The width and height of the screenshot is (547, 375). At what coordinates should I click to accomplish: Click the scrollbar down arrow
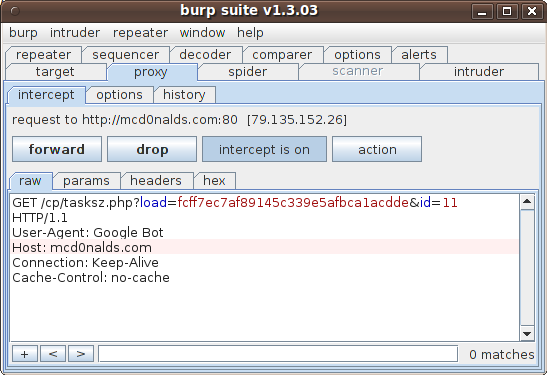coord(527,334)
